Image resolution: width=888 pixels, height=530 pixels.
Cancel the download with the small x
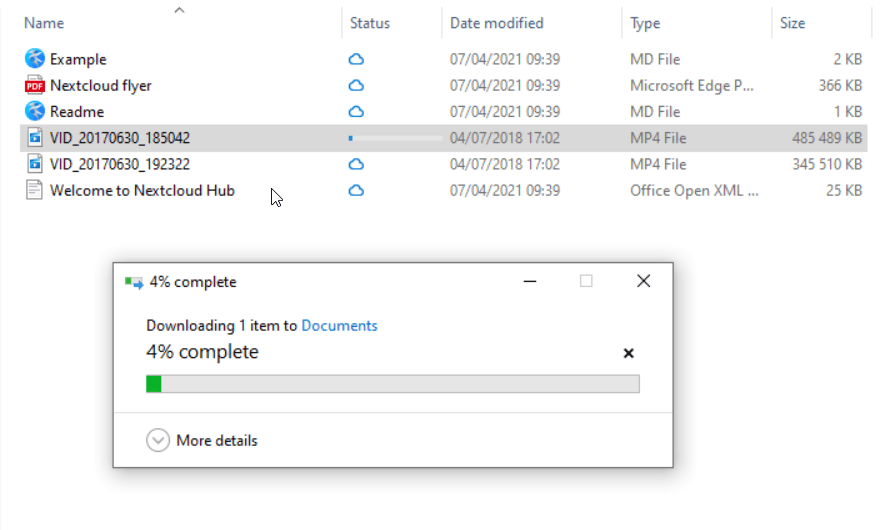coord(629,353)
